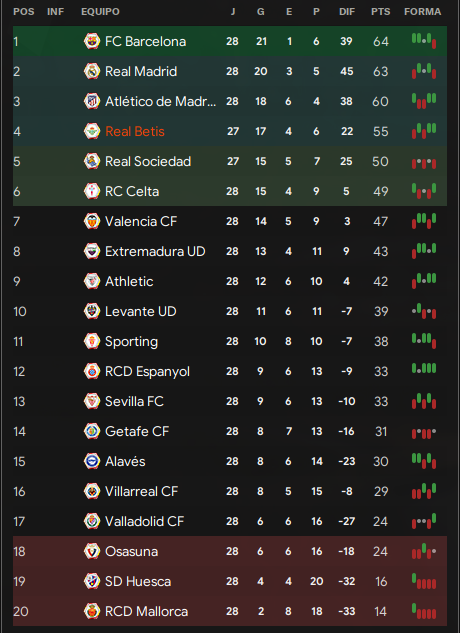Open the Real Sociedad team link

148,161
